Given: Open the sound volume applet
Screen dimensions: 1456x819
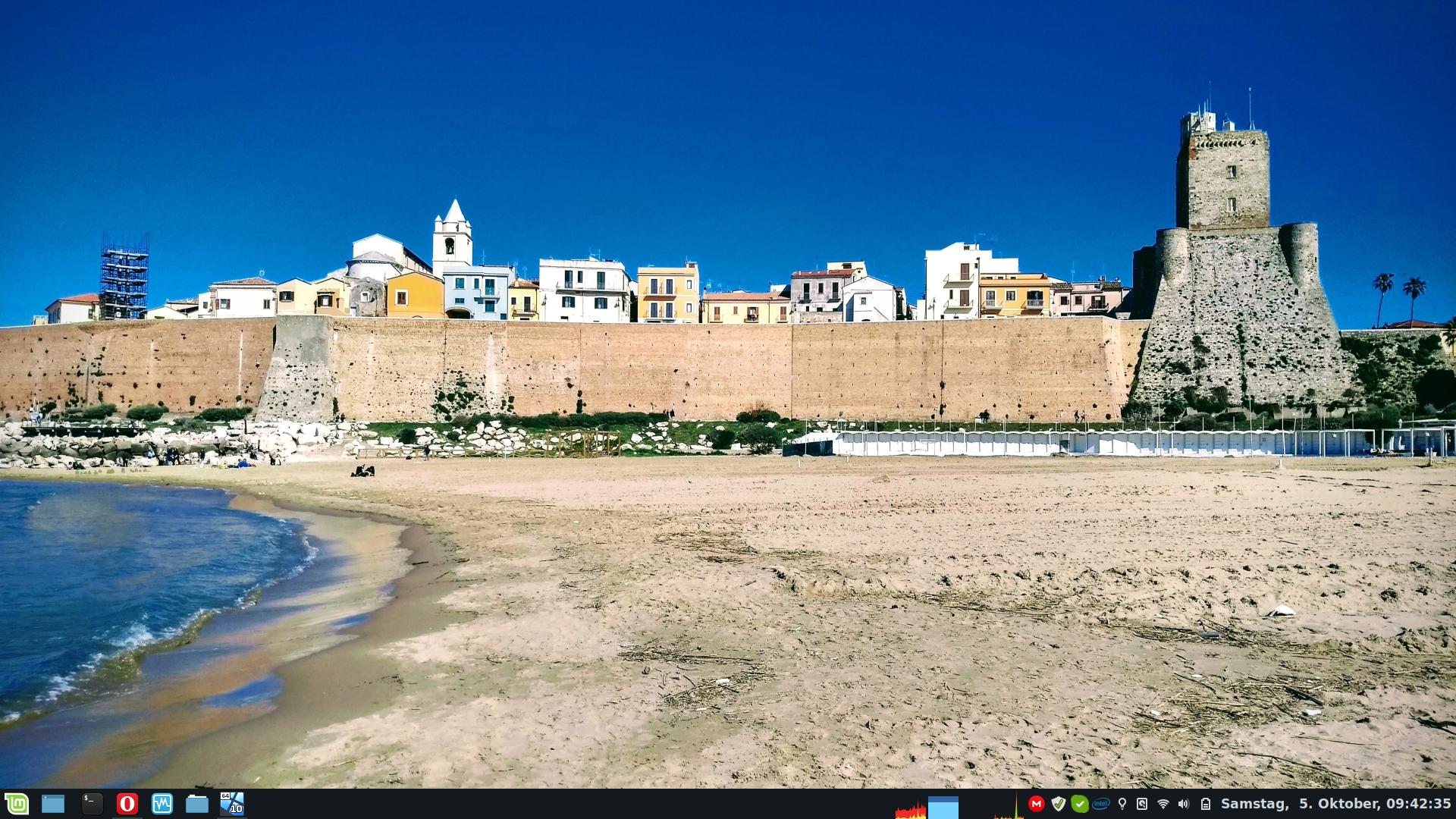Looking at the screenshot, I should pos(1184,804).
